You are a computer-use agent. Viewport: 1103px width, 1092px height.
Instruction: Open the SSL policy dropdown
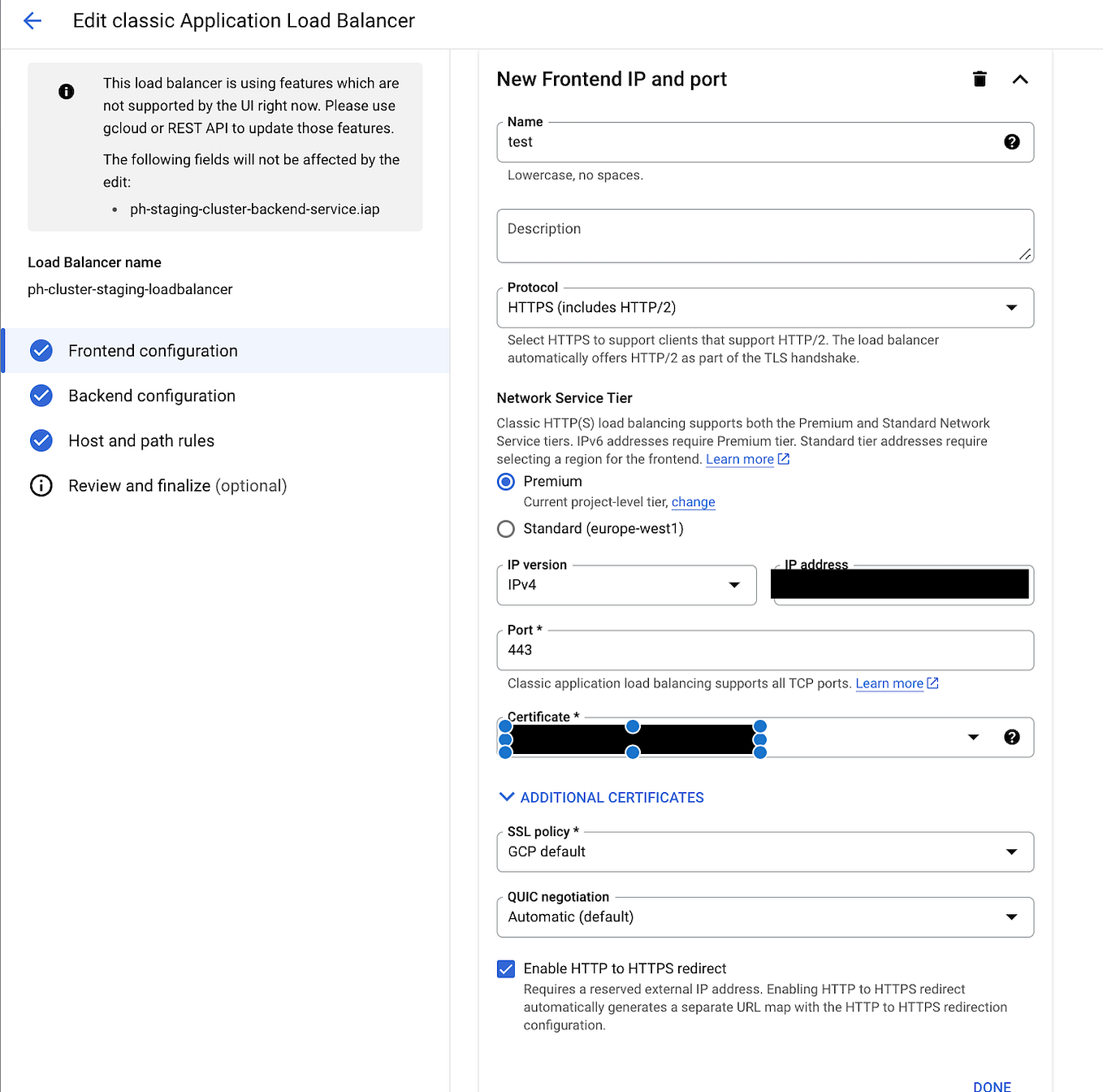(x=1011, y=851)
